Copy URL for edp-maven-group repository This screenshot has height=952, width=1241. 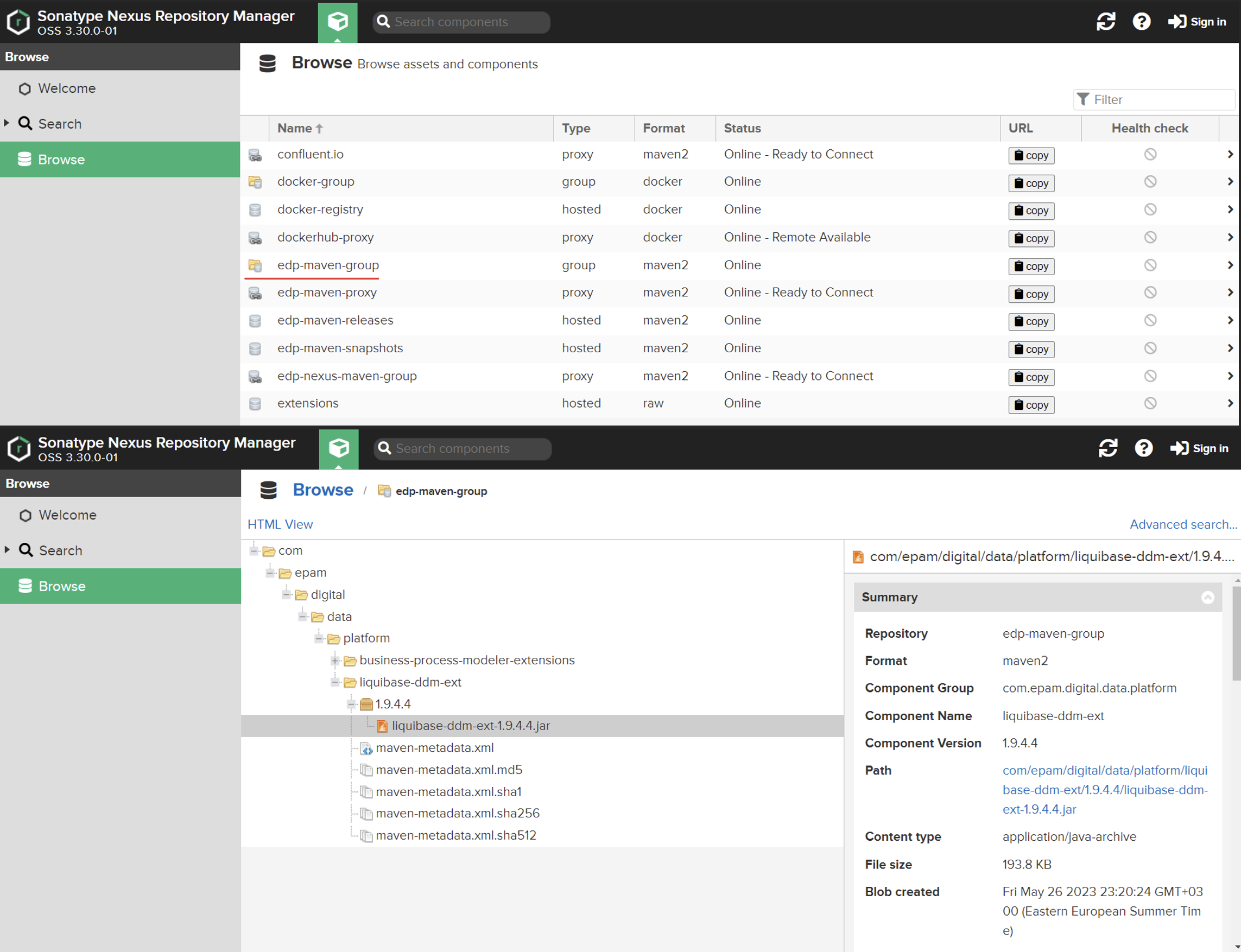pyautogui.click(x=1031, y=266)
